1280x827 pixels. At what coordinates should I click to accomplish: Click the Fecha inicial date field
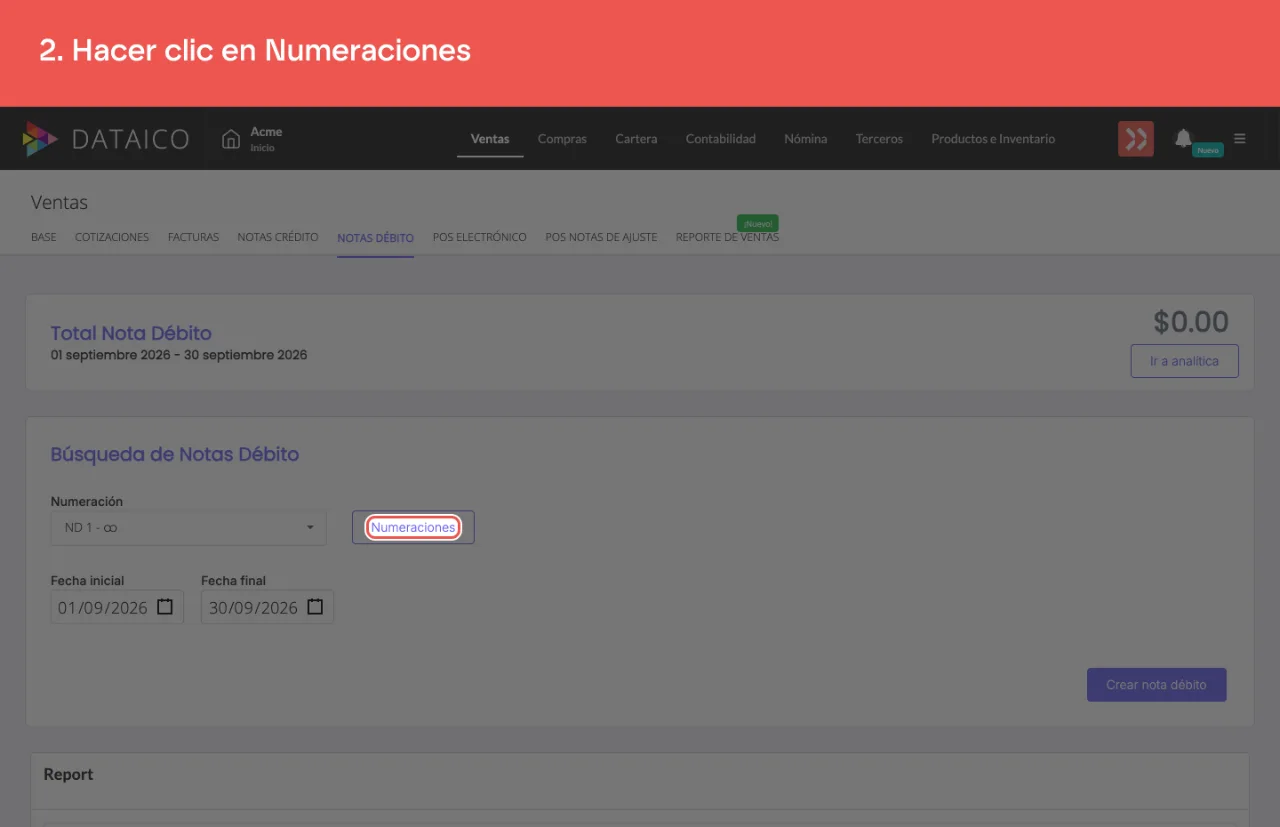click(x=117, y=607)
